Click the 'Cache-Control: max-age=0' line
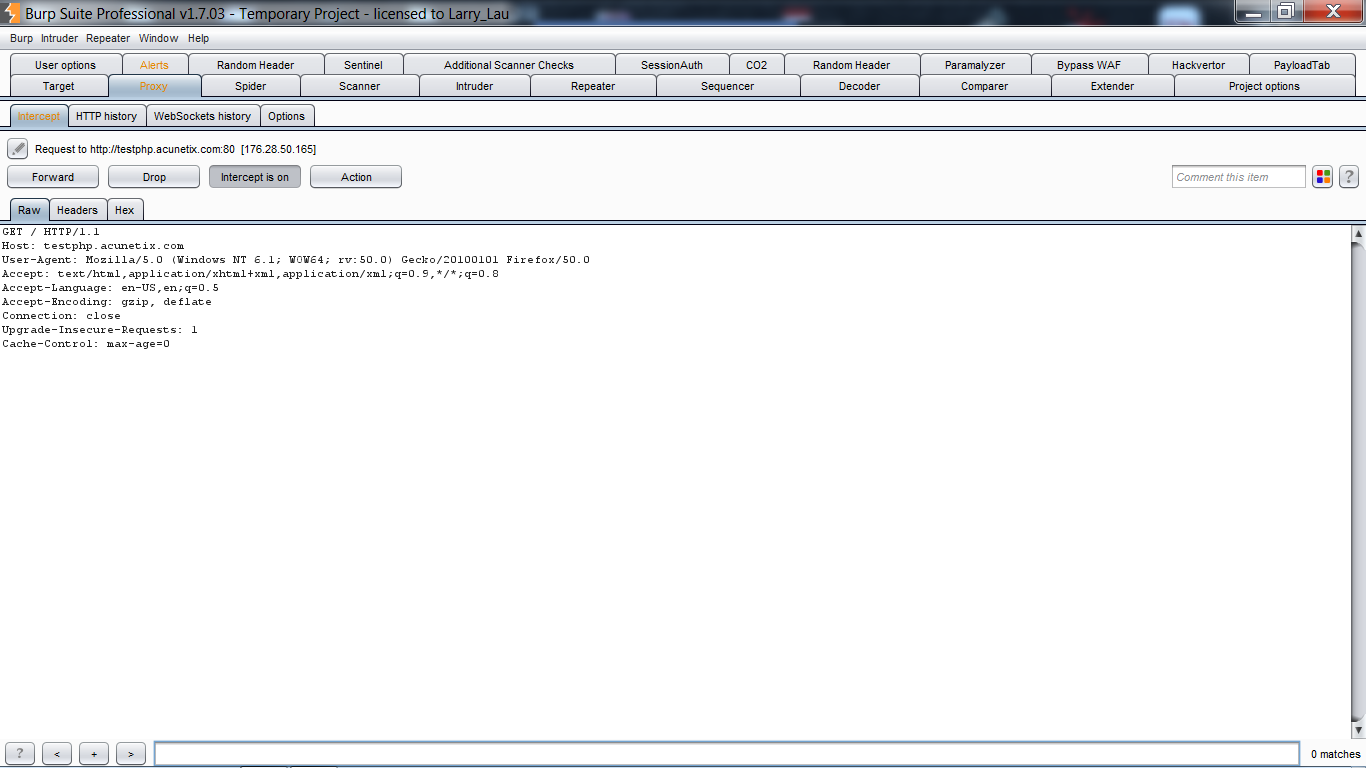Image resolution: width=1366 pixels, height=768 pixels. pos(86,344)
